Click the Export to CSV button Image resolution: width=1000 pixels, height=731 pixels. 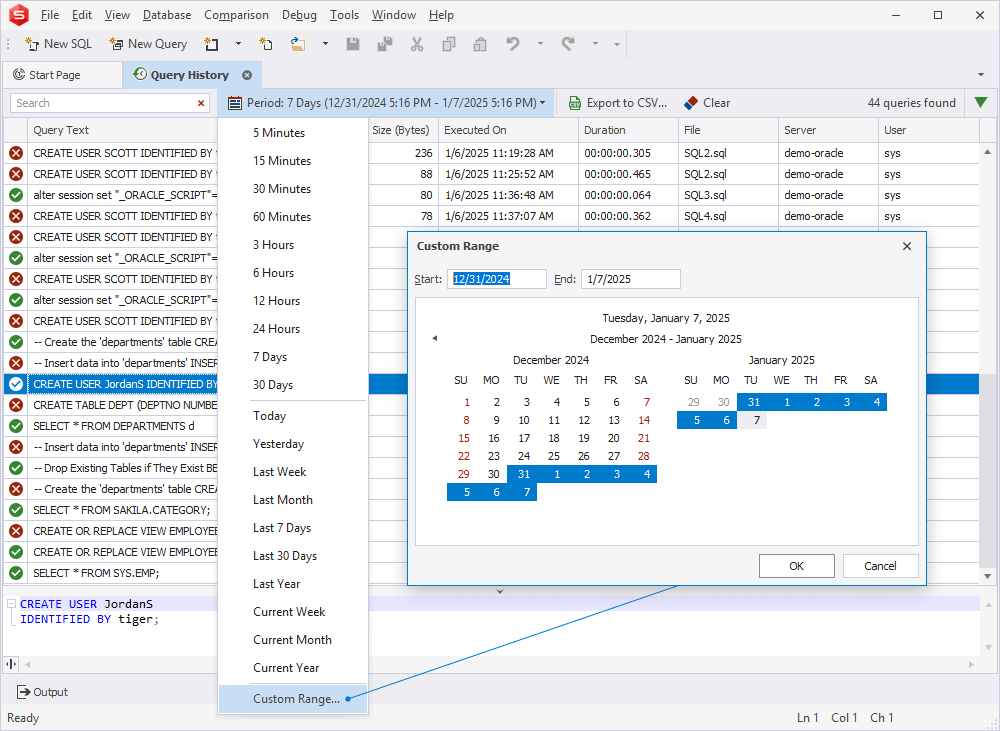[x=617, y=103]
